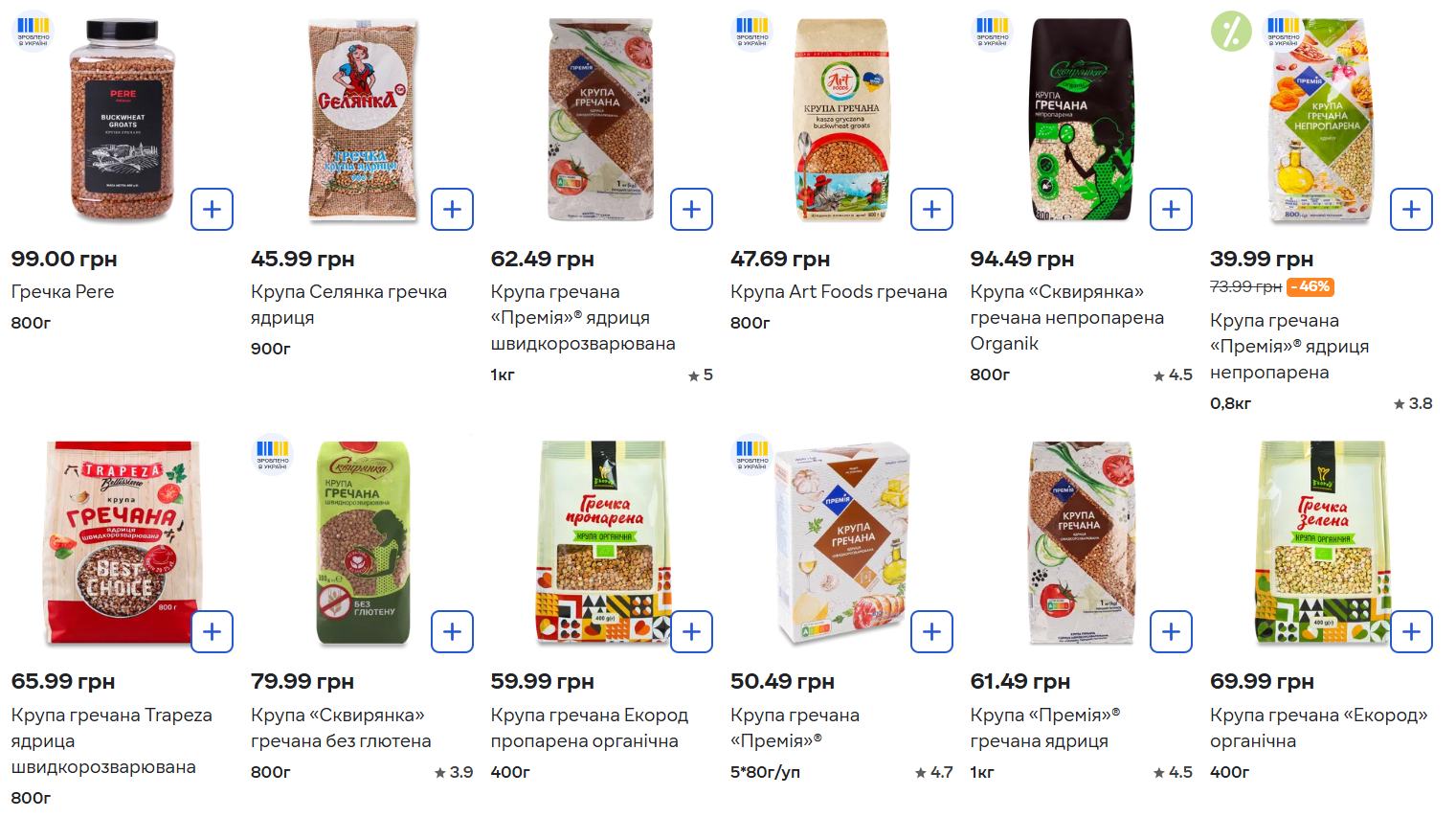Click the Pere buckwheat jar image
1456x818 pixels.
pos(123,120)
